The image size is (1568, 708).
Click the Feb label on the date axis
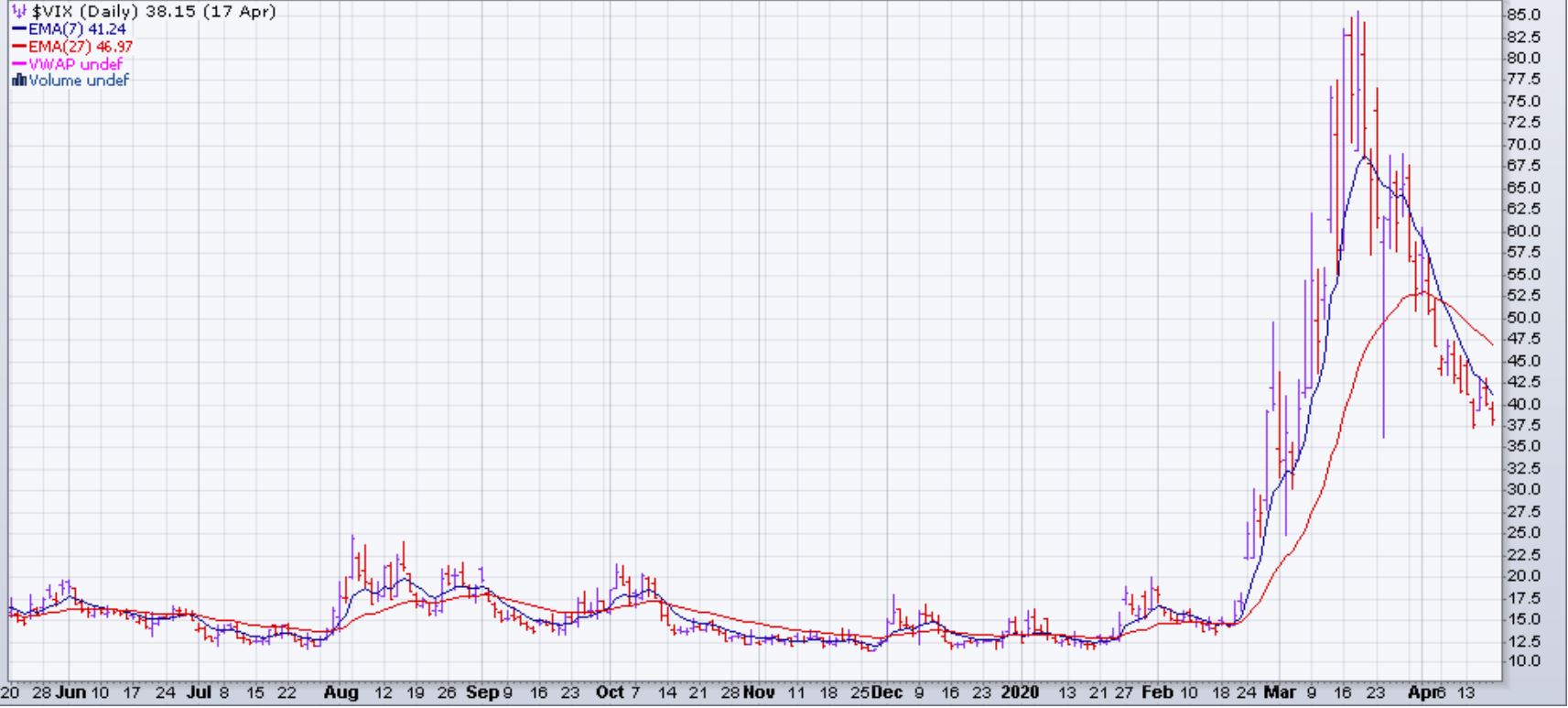1156,692
